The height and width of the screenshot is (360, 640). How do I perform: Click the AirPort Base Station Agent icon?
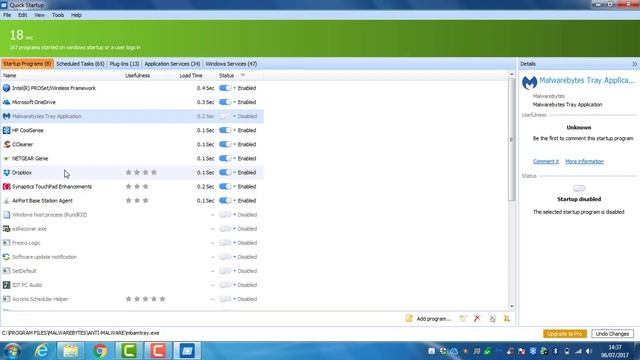coord(6,201)
